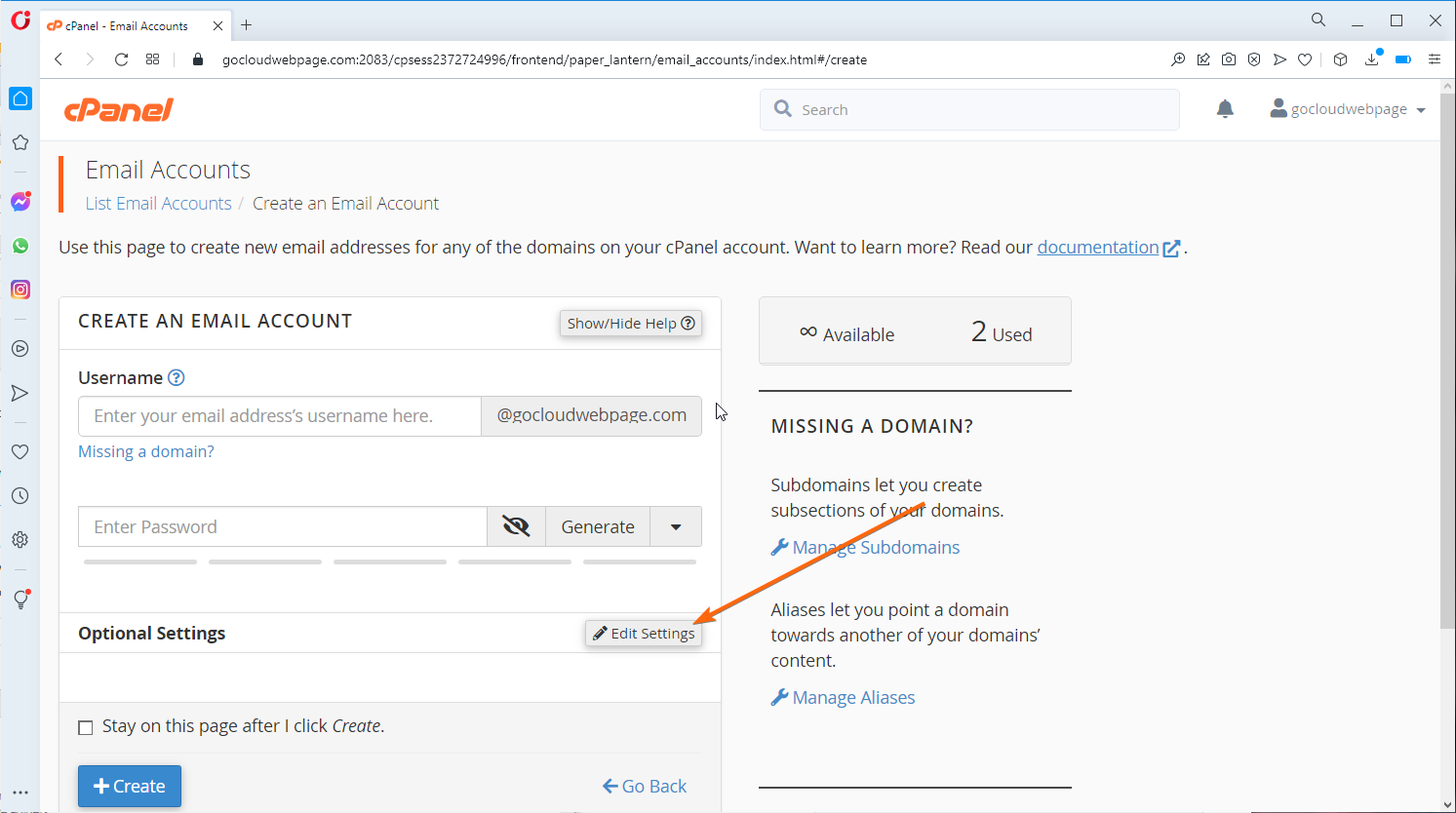The image size is (1456, 813).
Task: Open a new browser tab
Action: (247, 25)
